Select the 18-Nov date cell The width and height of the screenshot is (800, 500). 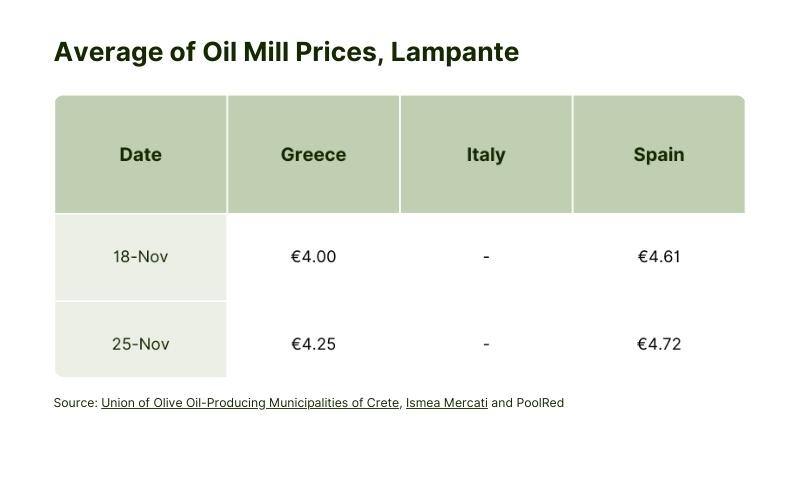pyautogui.click(x=141, y=257)
